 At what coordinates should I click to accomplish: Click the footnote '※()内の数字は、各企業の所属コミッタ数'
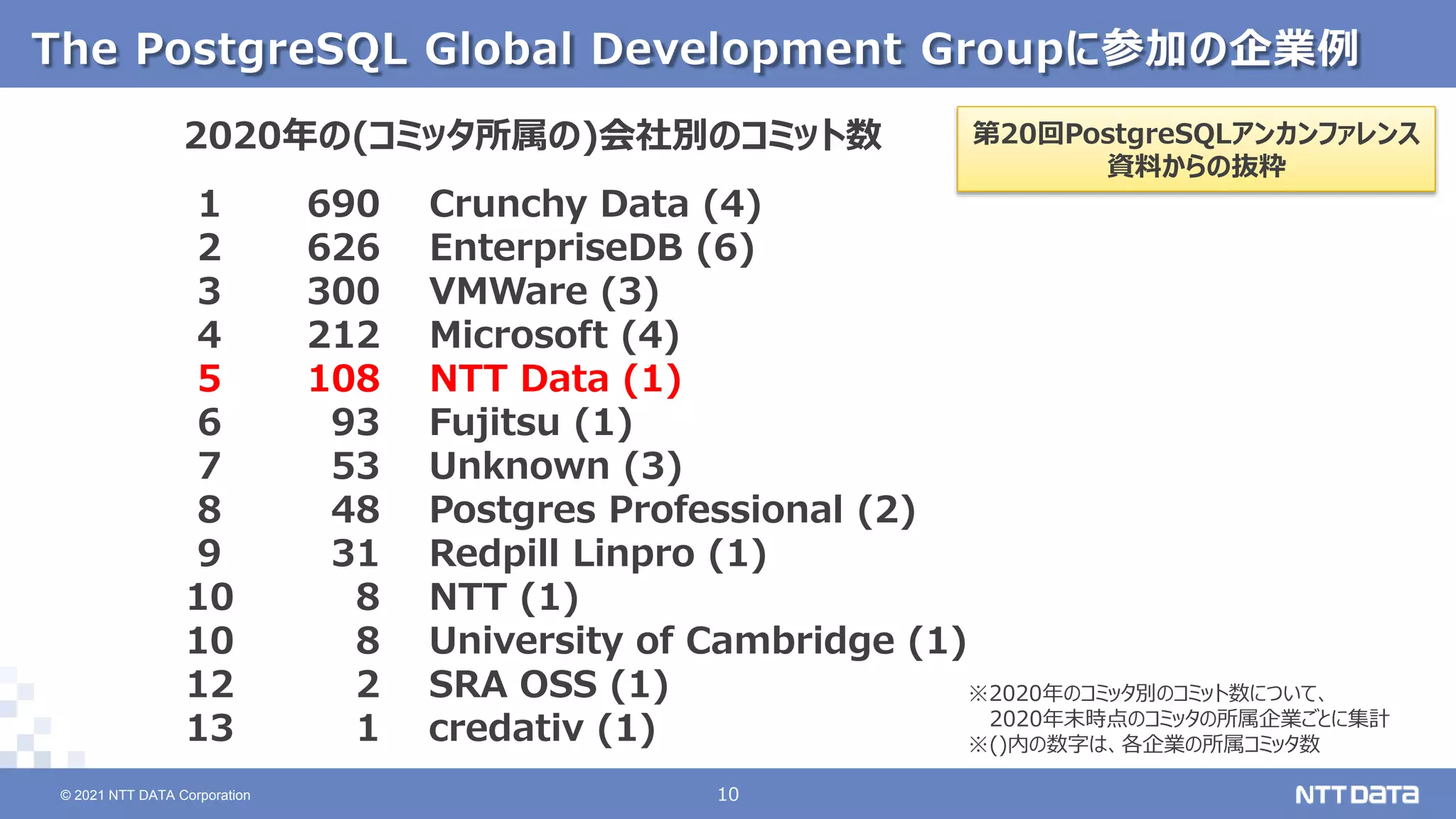(1144, 744)
